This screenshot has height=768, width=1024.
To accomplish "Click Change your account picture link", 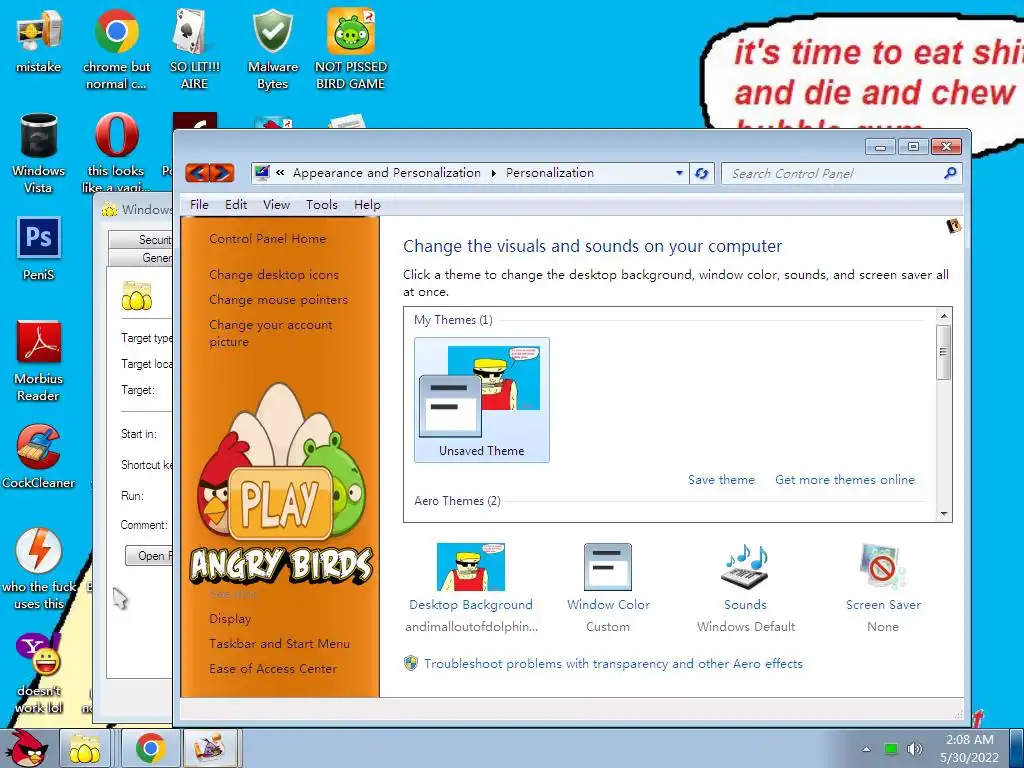I will (x=270, y=333).
